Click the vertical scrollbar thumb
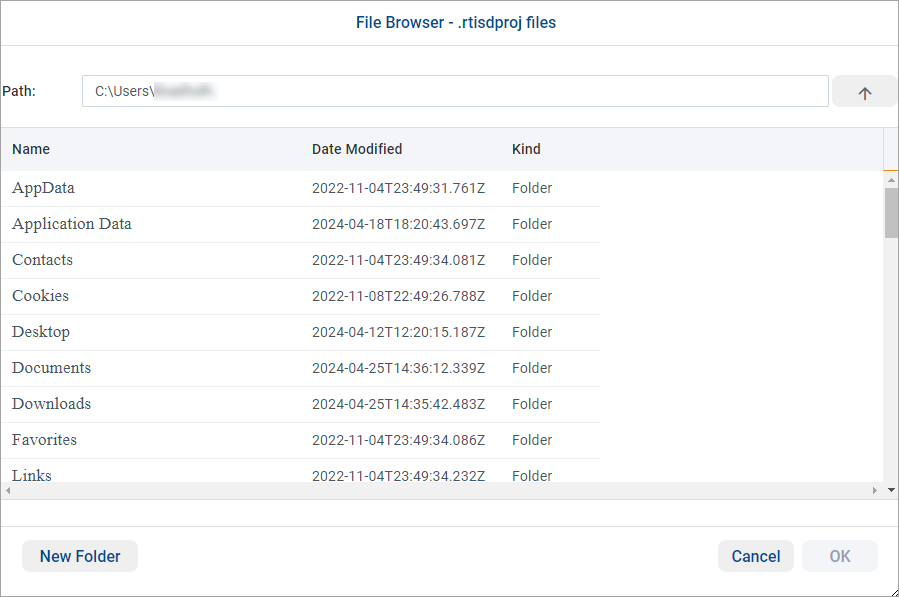The image size is (899, 597). pyautogui.click(x=890, y=212)
